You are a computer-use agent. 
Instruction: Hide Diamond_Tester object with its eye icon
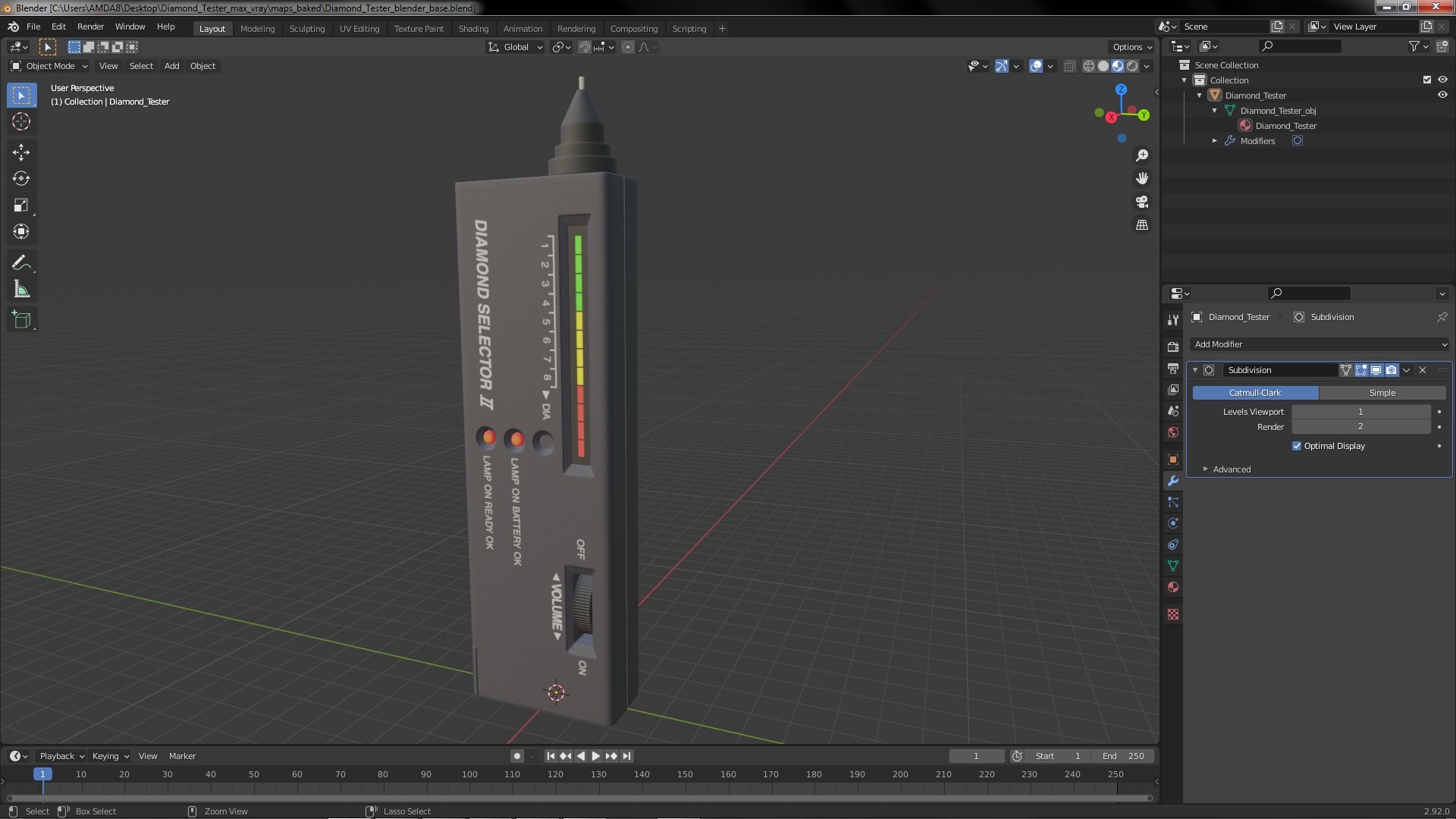click(1442, 95)
